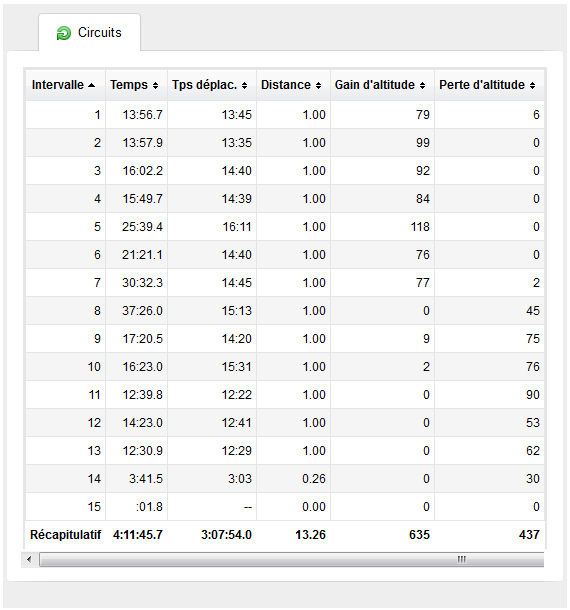
Task: Select row 14 distance 0.26 cell
Action: (x=293, y=479)
